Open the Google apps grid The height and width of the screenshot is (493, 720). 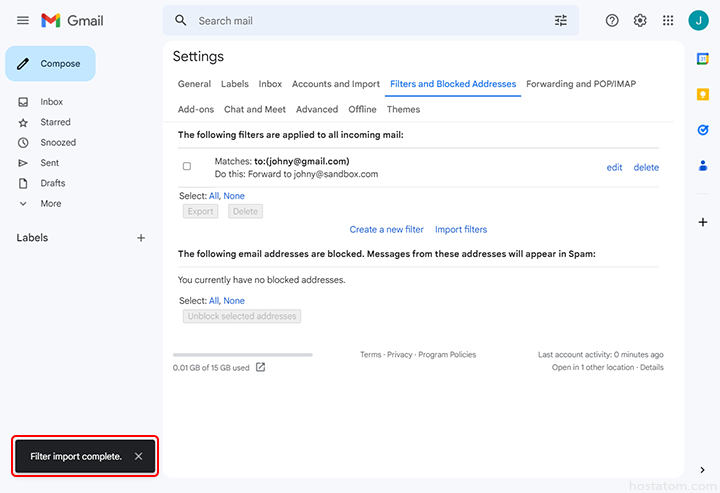pyautogui.click(x=668, y=20)
